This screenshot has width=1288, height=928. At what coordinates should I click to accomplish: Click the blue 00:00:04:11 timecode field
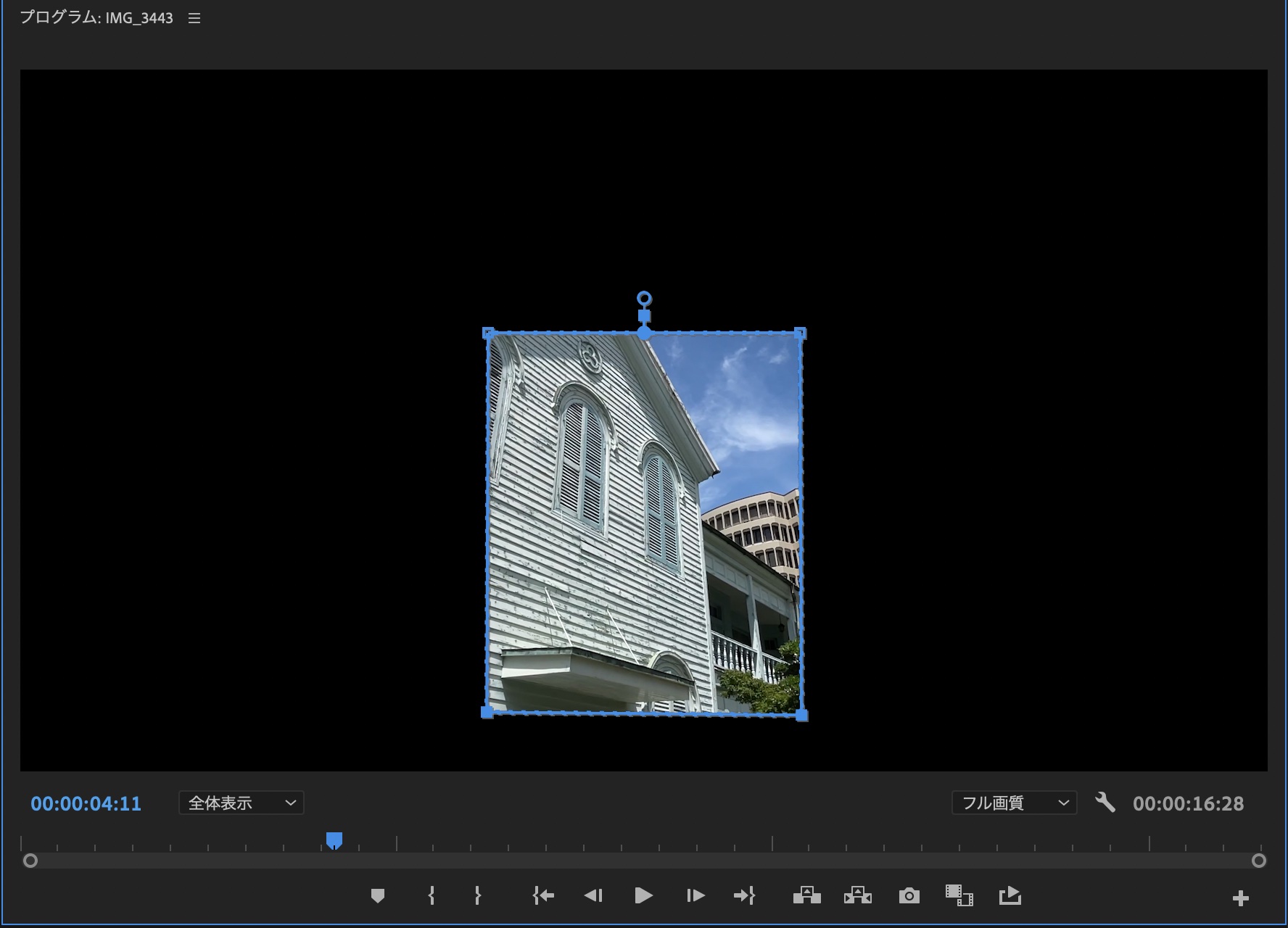[x=86, y=803]
